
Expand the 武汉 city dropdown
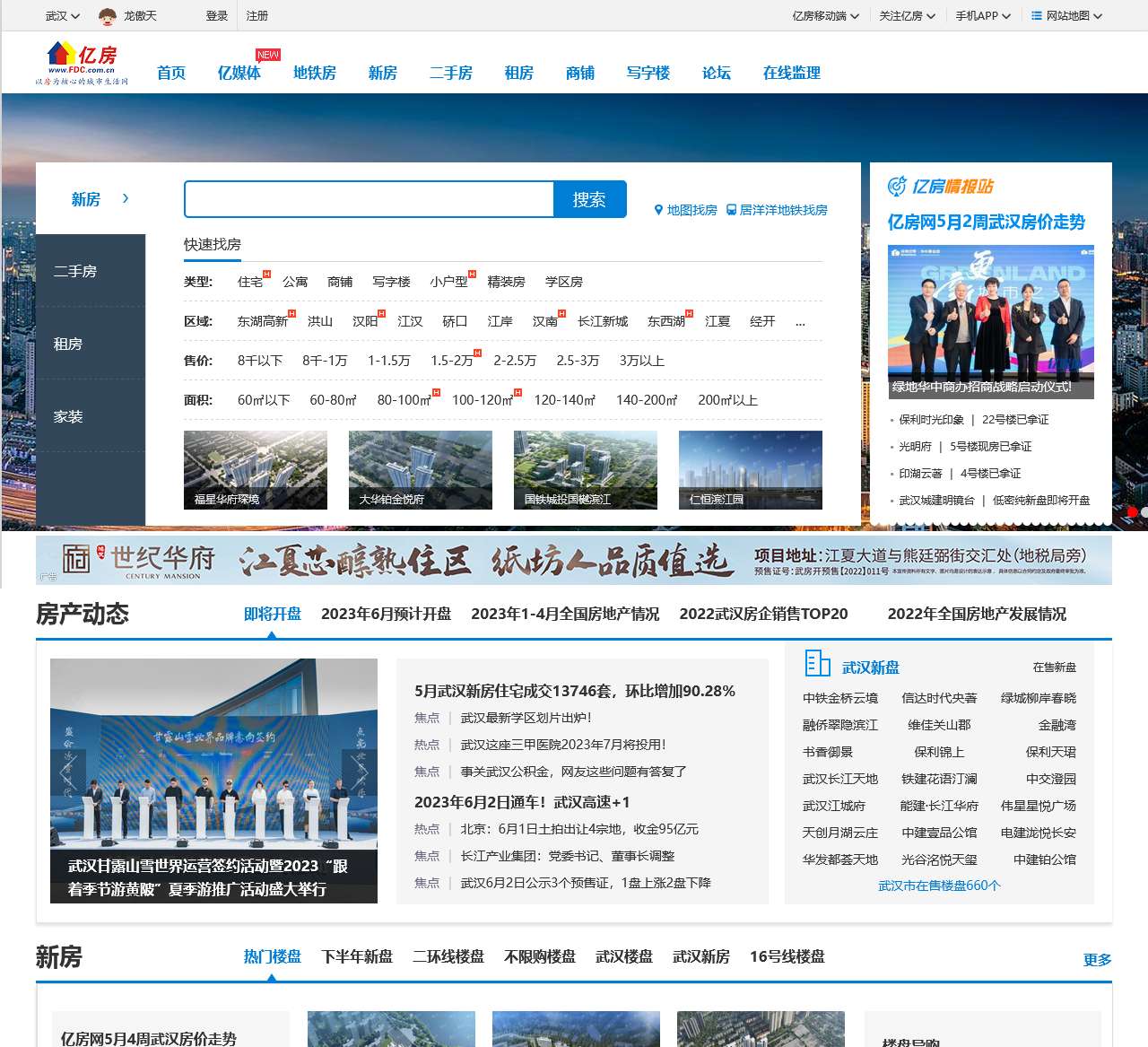pyautogui.click(x=63, y=16)
